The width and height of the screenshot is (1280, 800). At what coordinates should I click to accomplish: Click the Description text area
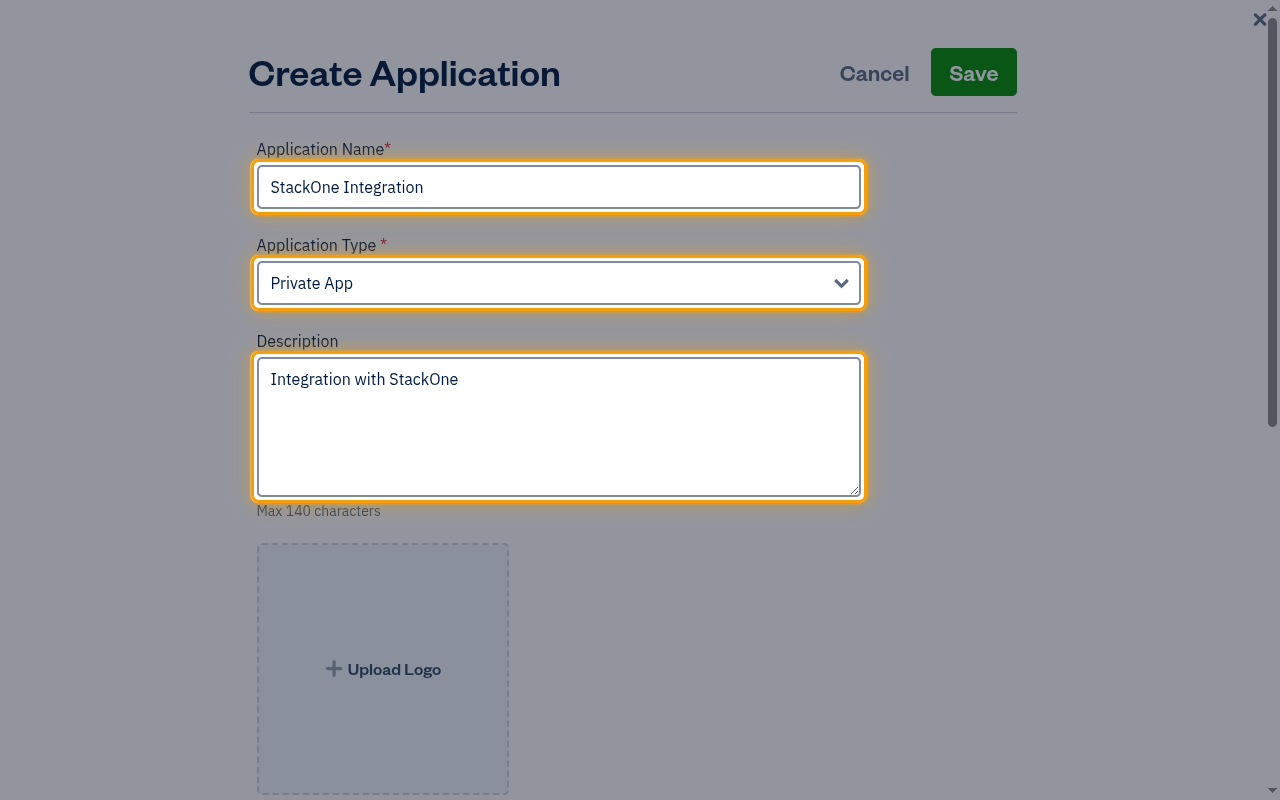(x=559, y=427)
